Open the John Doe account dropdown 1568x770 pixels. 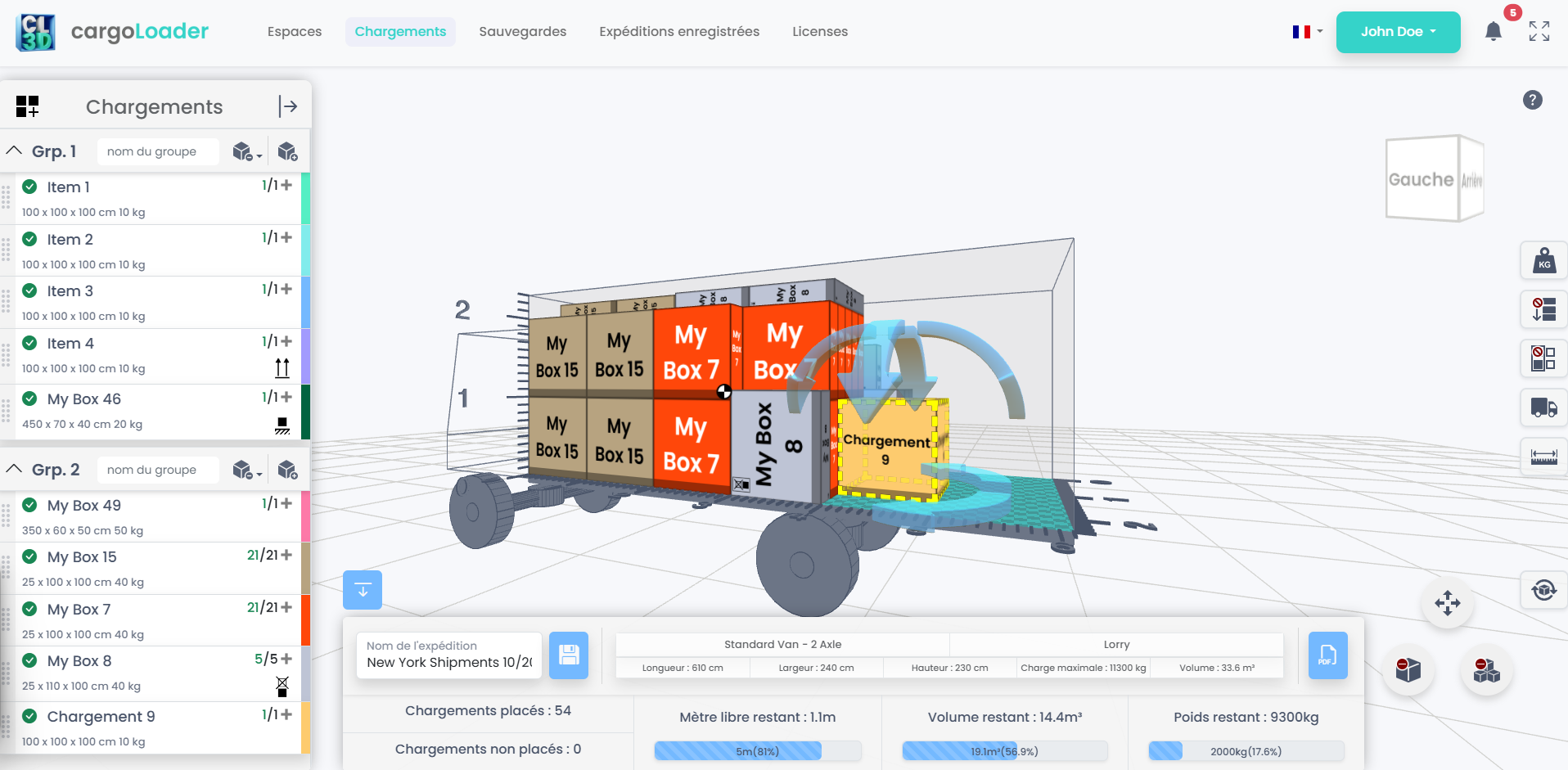tap(1398, 32)
